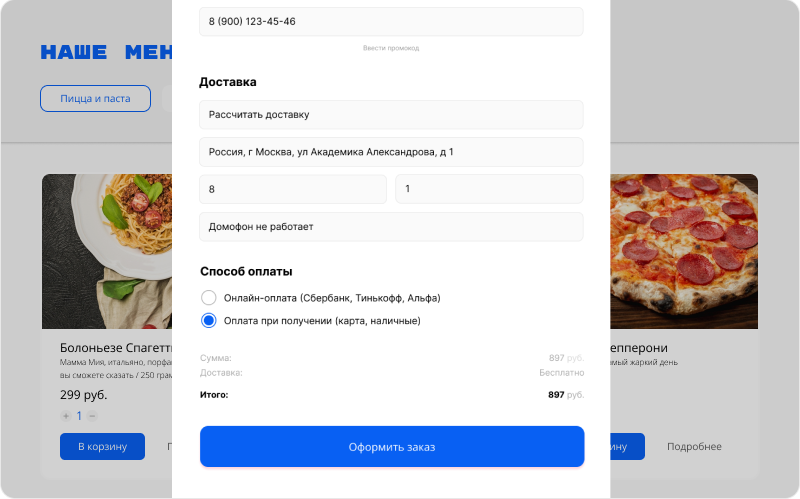Add Bolognese Spaghetti to cart ('В корзину')

click(96, 446)
